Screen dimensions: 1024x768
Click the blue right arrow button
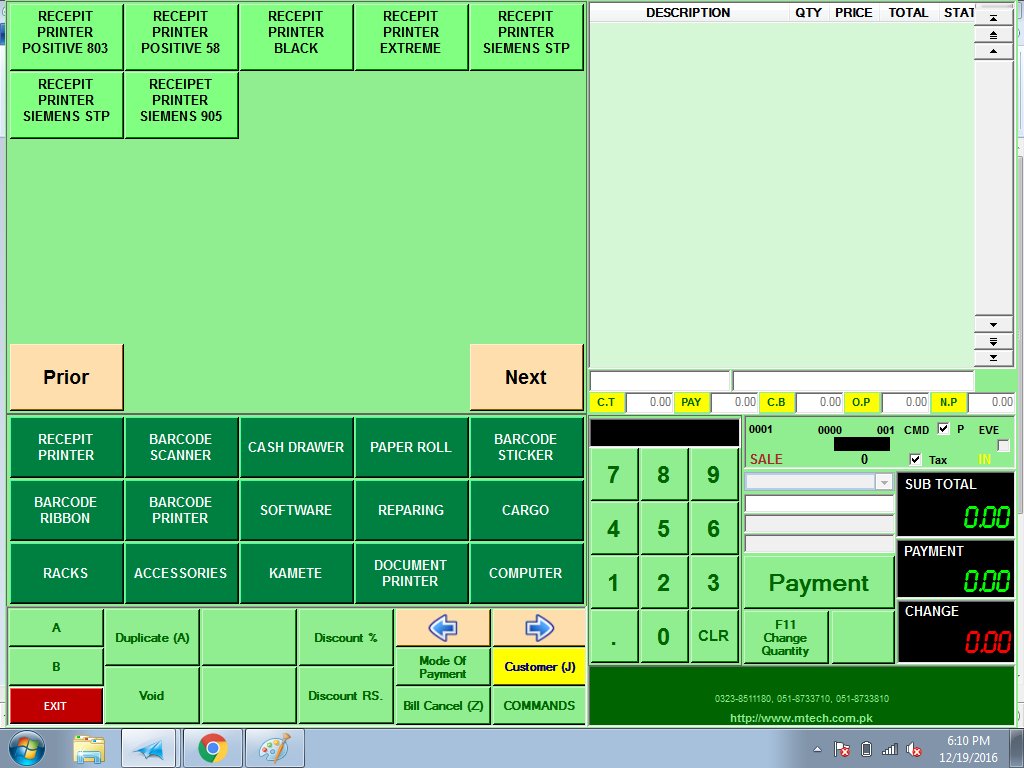click(x=538, y=628)
